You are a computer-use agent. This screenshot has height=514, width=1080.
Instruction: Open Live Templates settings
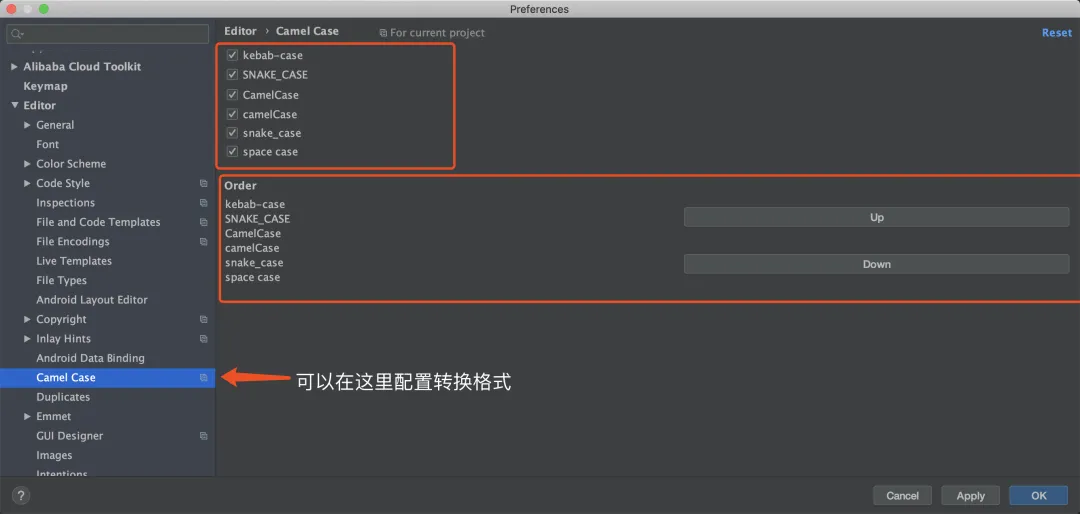tap(74, 260)
